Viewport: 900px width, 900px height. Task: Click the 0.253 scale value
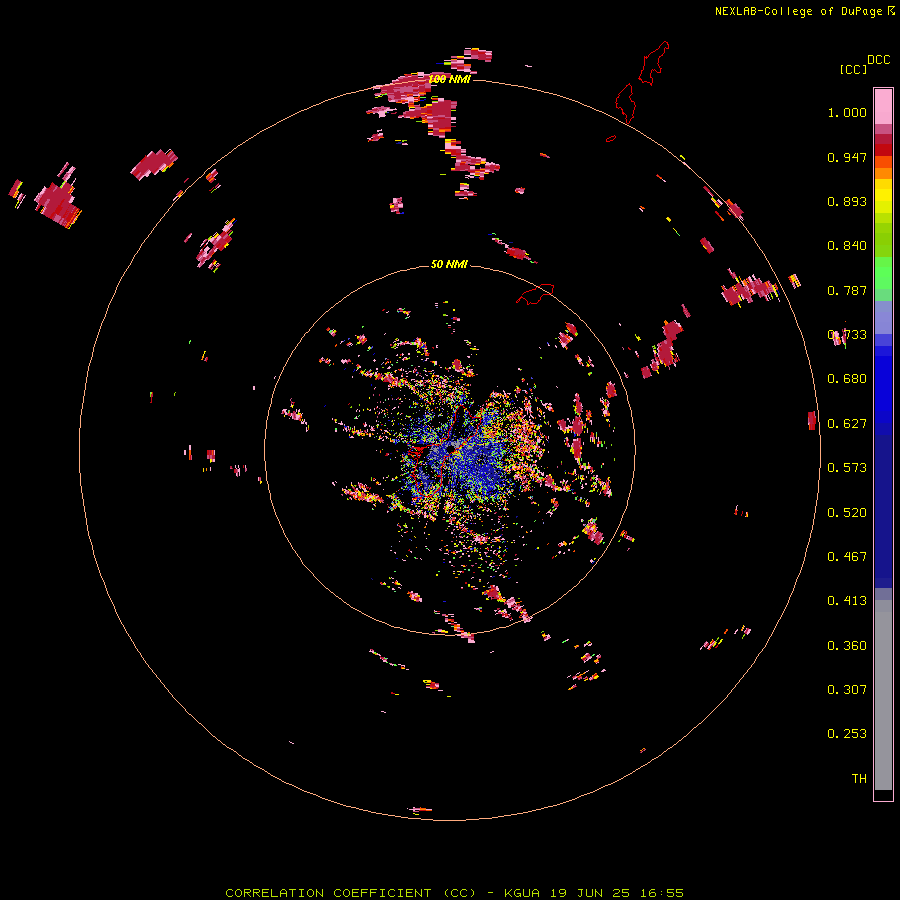click(847, 734)
